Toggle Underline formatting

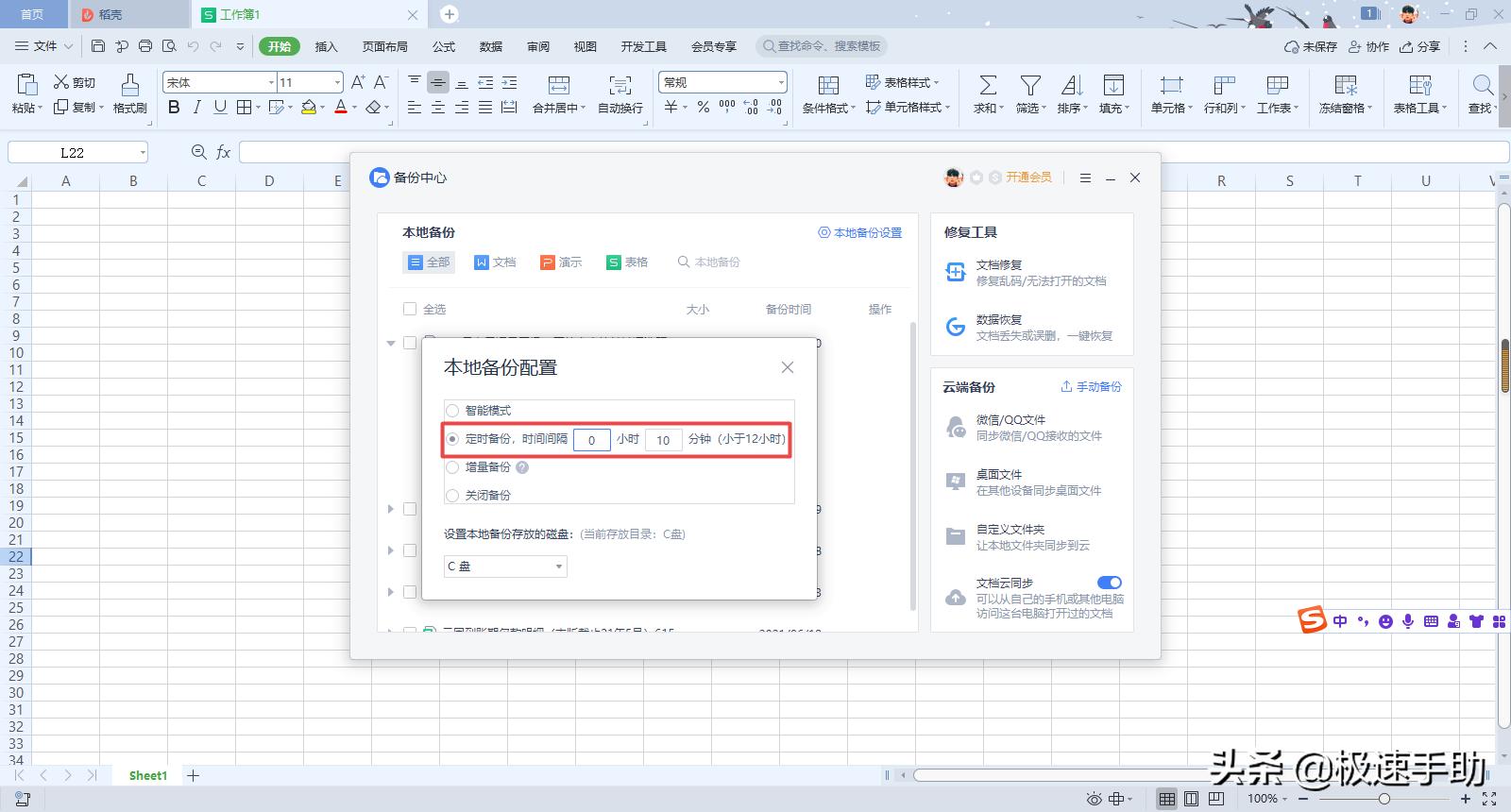(x=220, y=107)
